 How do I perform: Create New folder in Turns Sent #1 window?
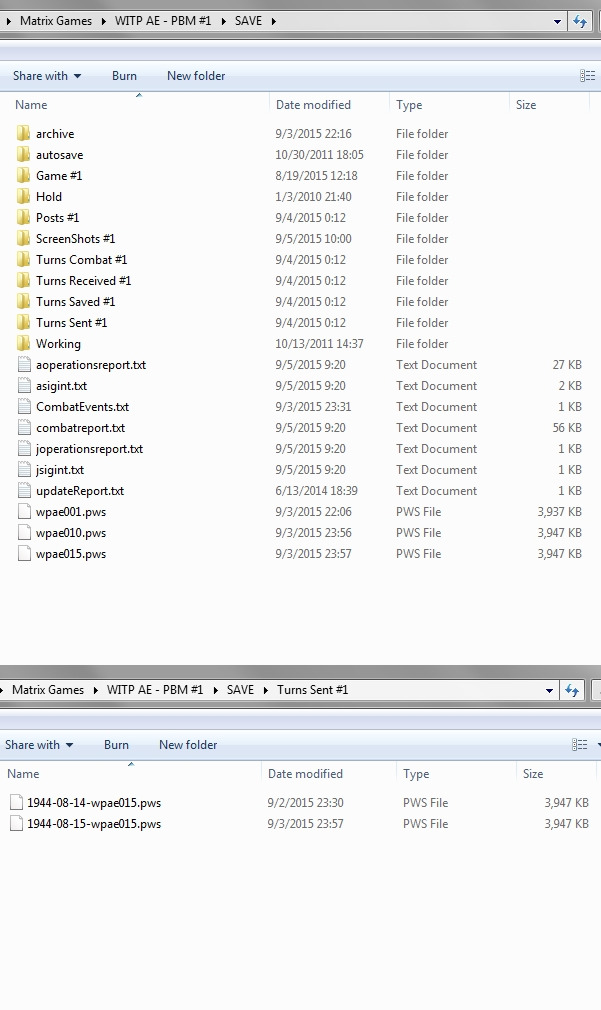188,745
